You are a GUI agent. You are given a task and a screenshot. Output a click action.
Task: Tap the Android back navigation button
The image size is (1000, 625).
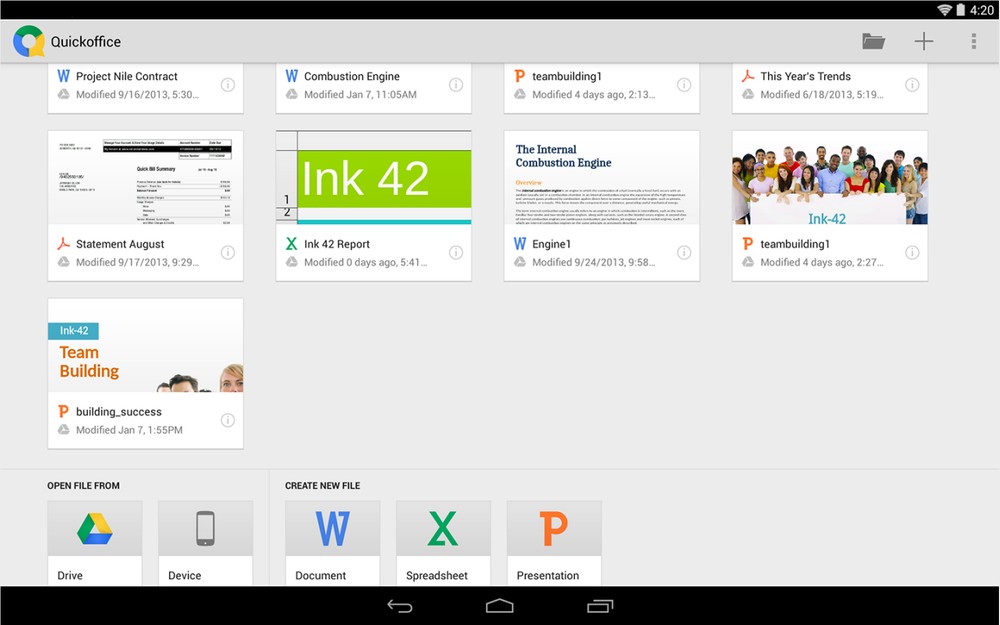point(400,606)
